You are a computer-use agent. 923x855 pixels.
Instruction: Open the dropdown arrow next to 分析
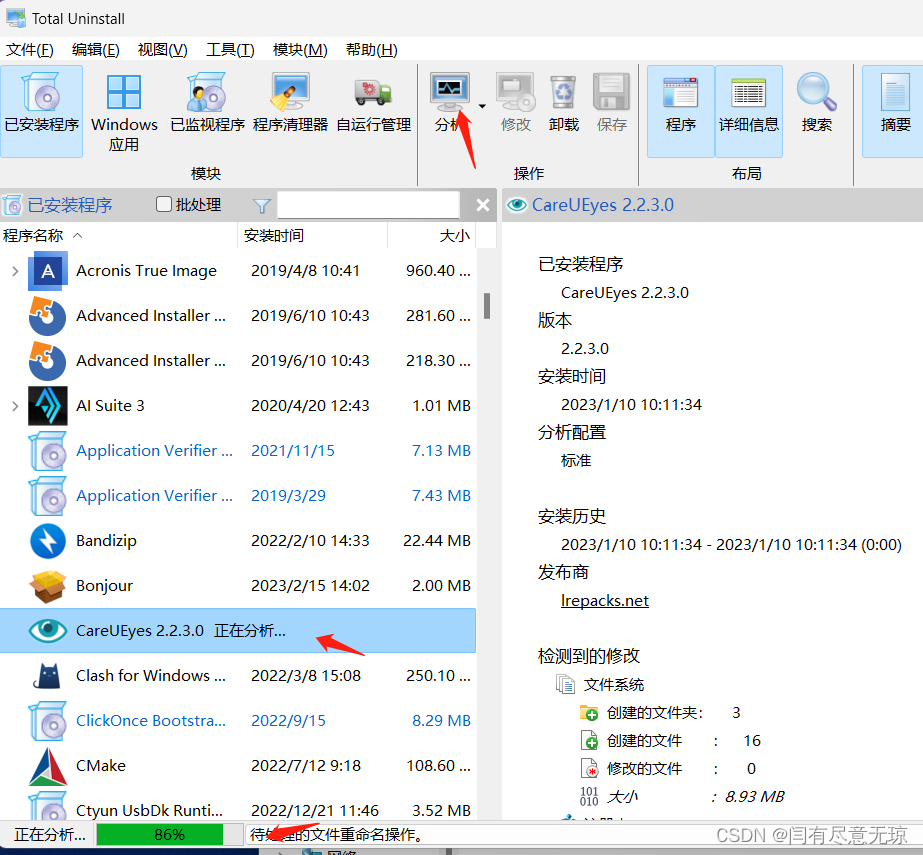pyautogui.click(x=482, y=107)
